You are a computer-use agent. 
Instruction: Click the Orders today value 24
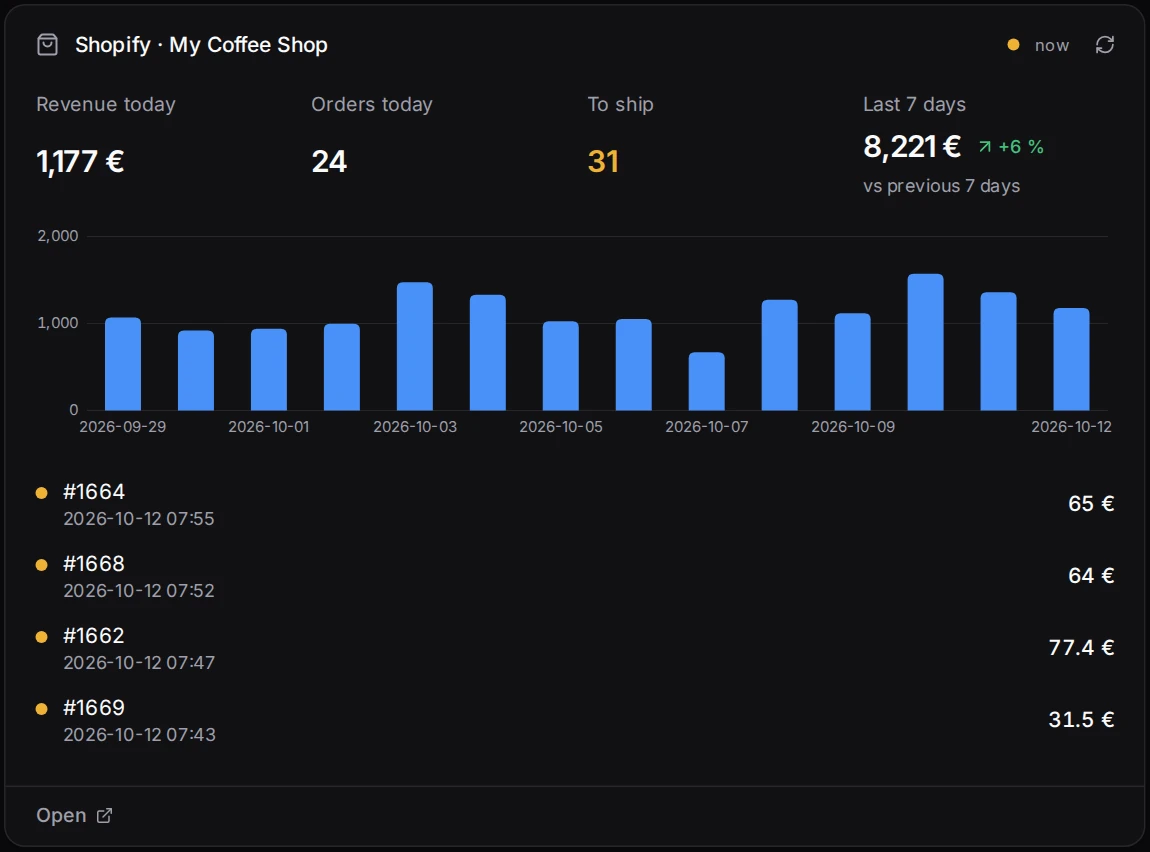tap(329, 161)
